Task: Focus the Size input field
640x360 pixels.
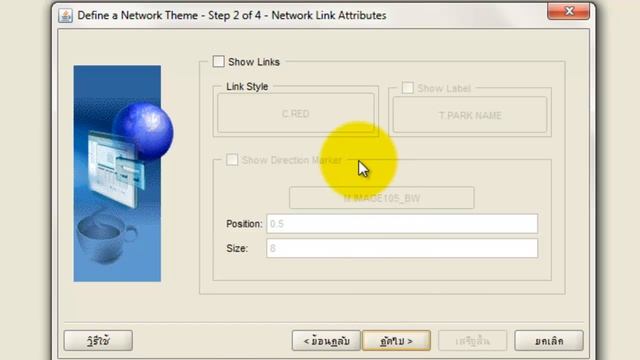Action: (x=402, y=248)
